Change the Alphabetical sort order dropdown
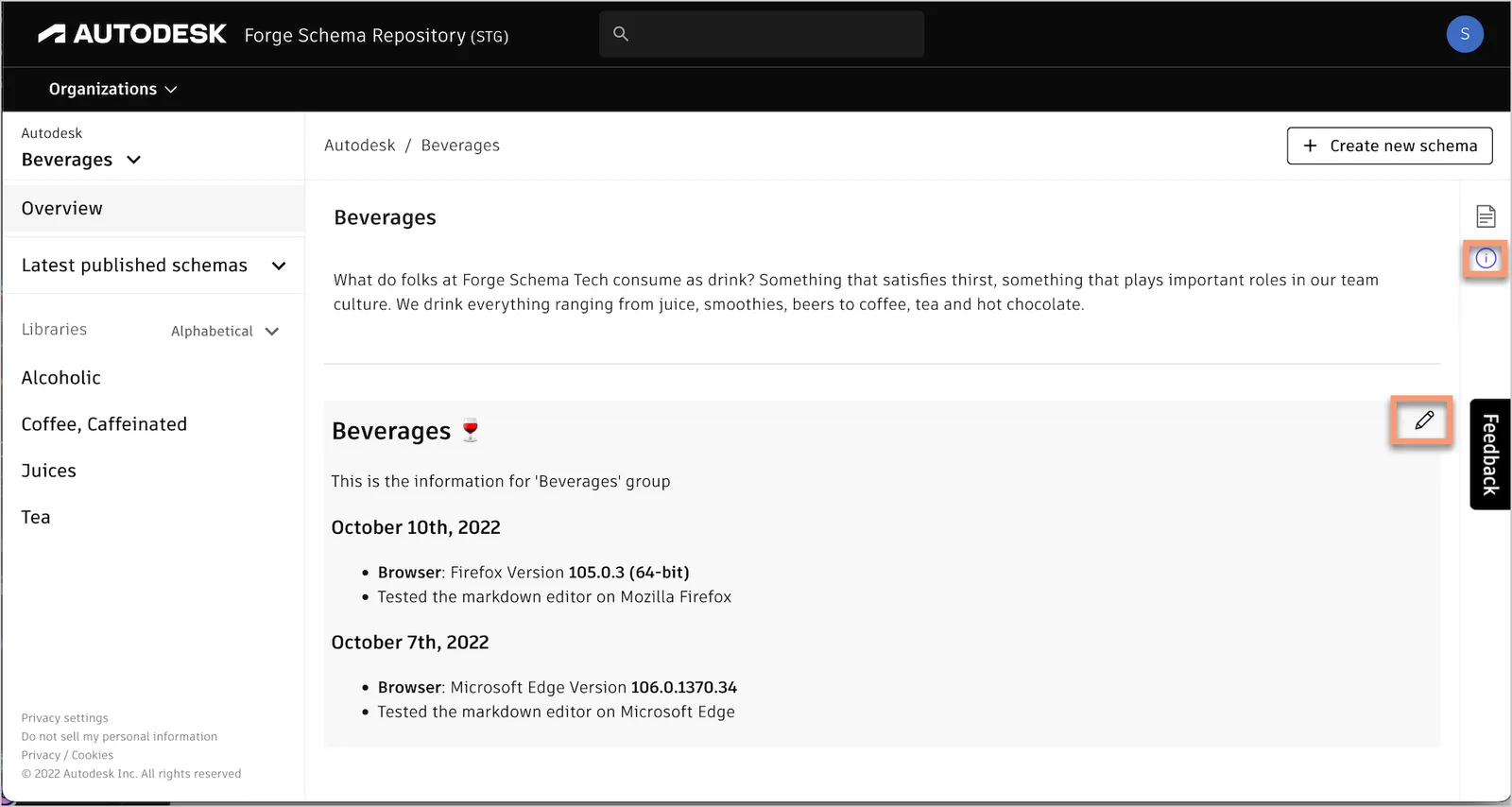The height and width of the screenshot is (807, 1512). tap(225, 331)
